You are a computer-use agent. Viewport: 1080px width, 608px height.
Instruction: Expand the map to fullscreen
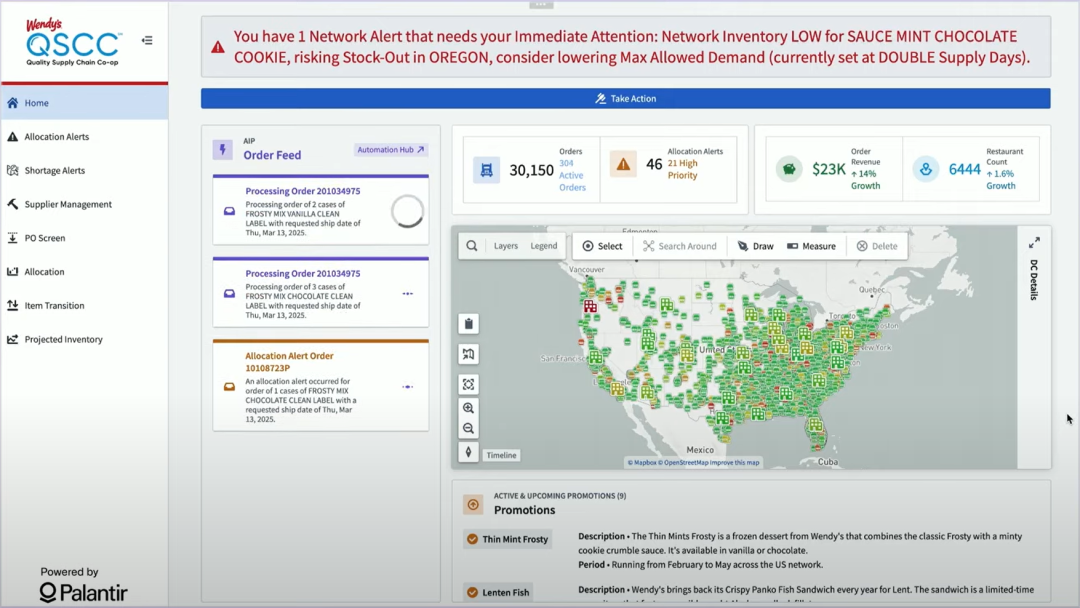point(1034,243)
